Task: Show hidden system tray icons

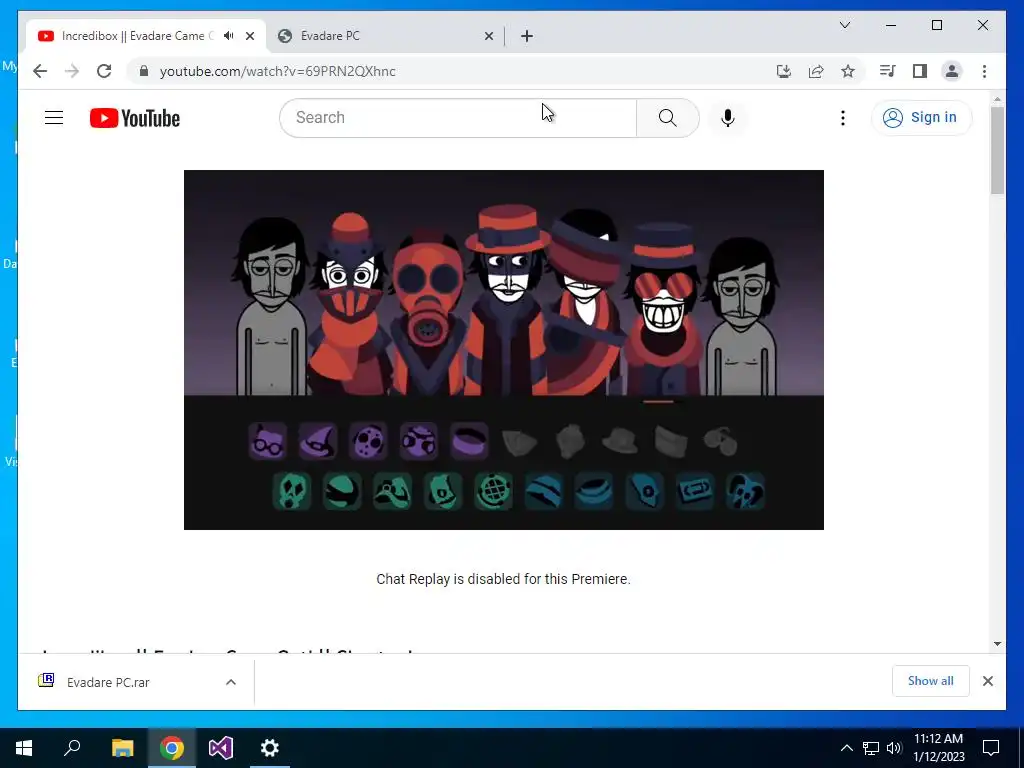Action: [x=846, y=748]
